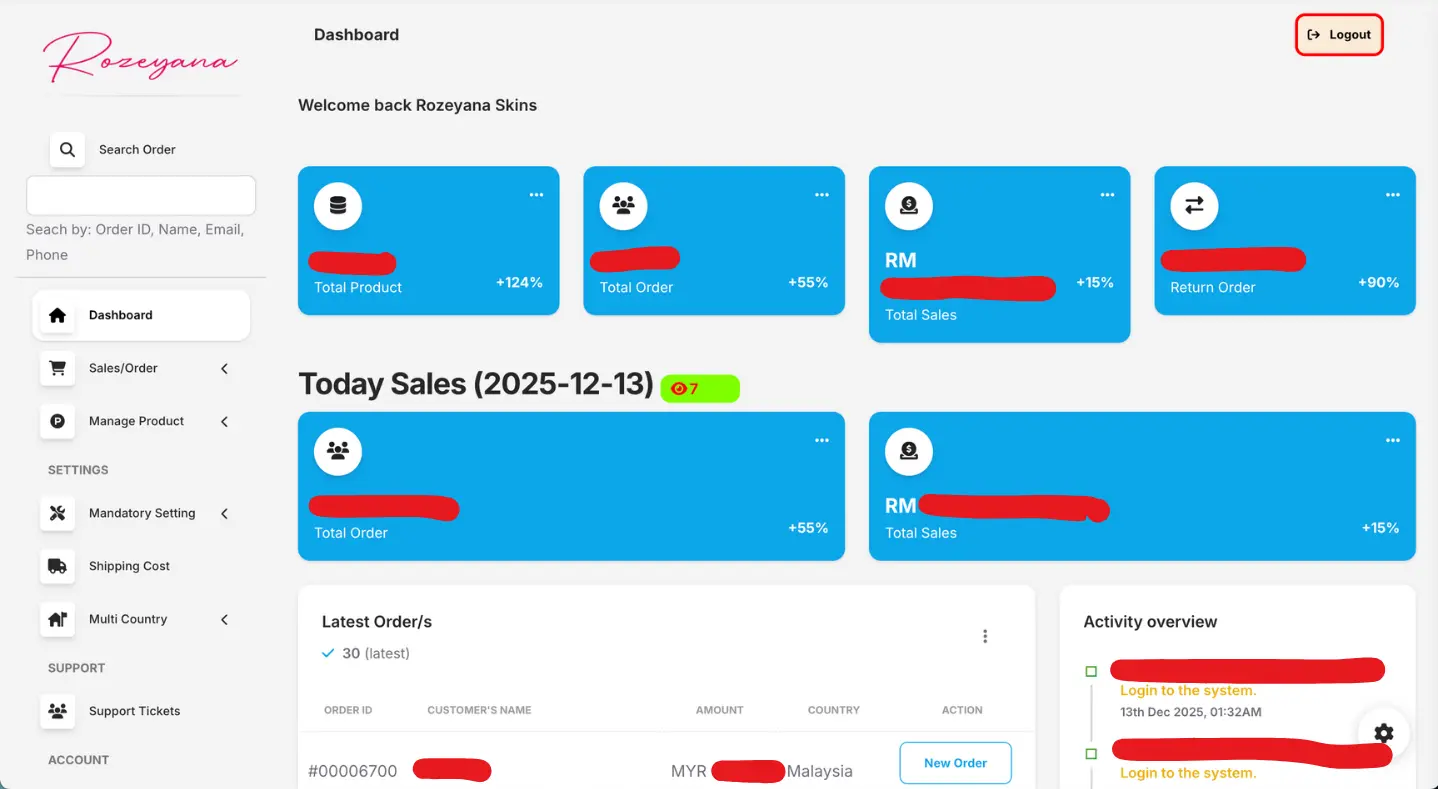Expand the Sales/Order submenu chevron
Image resolution: width=1438 pixels, height=789 pixels.
pyautogui.click(x=224, y=369)
